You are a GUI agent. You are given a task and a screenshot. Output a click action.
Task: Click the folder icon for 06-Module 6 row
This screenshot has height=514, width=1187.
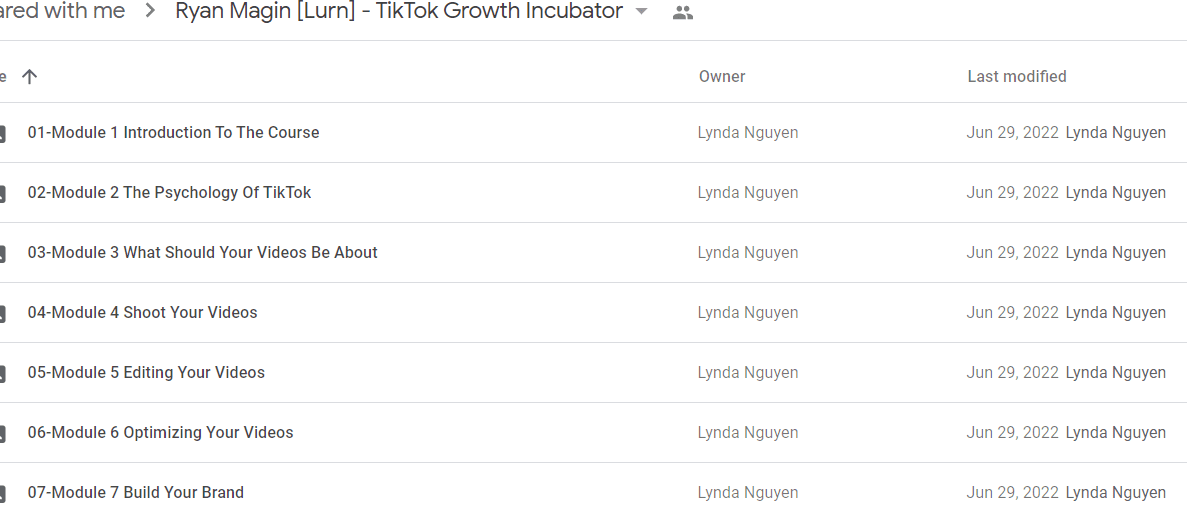click(2, 434)
